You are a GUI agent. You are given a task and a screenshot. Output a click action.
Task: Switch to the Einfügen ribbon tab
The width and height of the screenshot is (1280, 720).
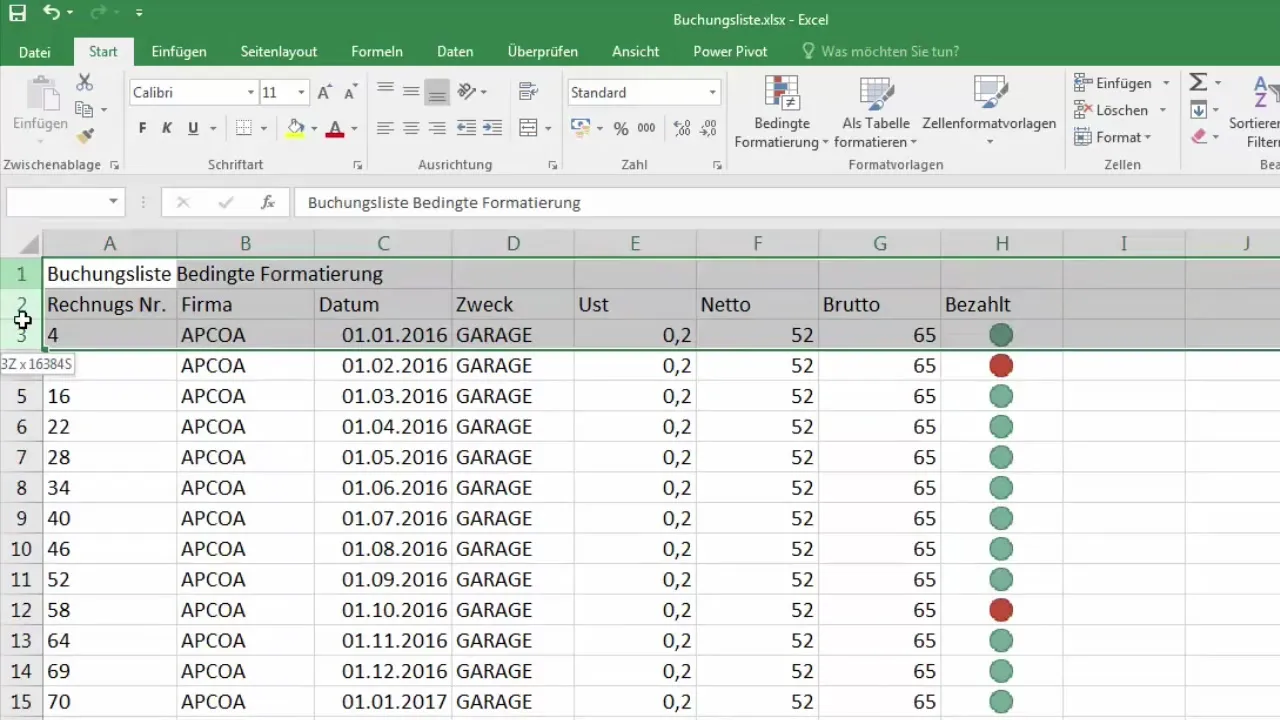coord(179,52)
